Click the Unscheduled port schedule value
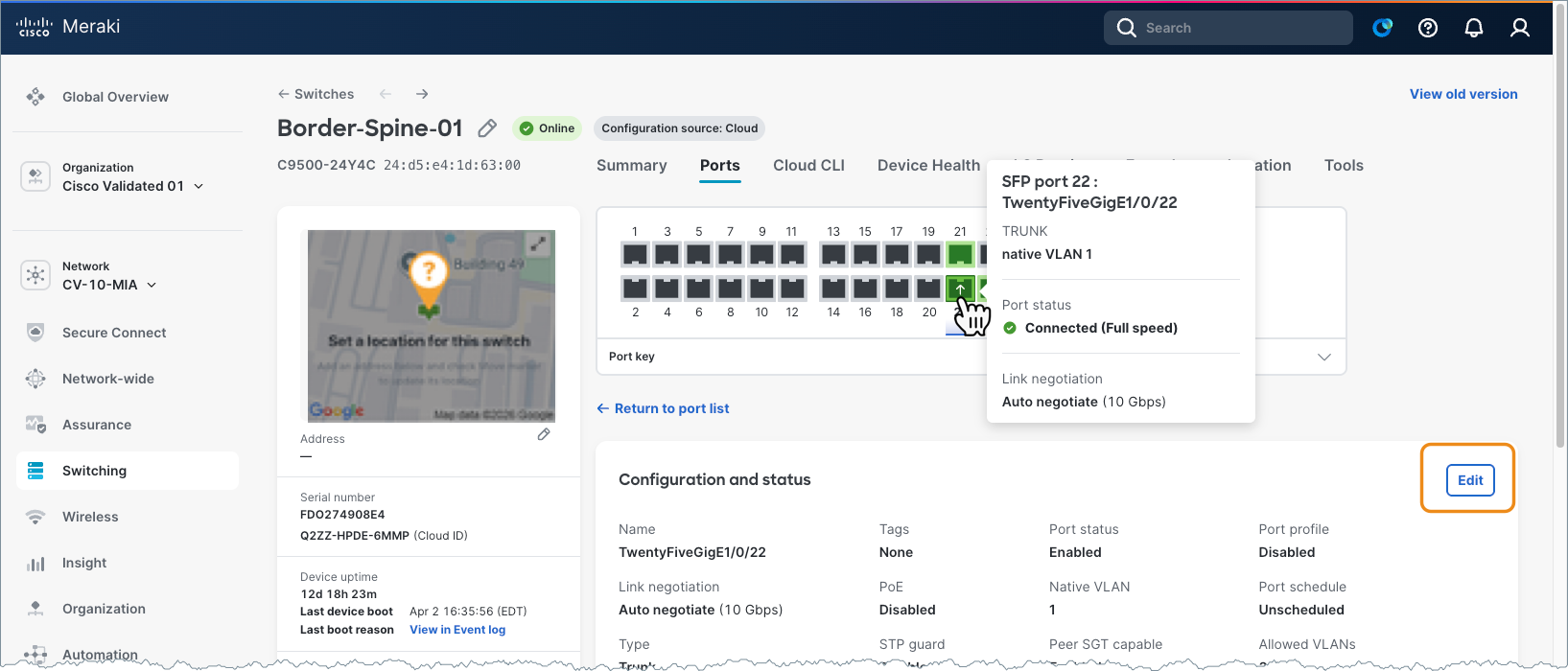The image size is (1568, 671). 1301,610
